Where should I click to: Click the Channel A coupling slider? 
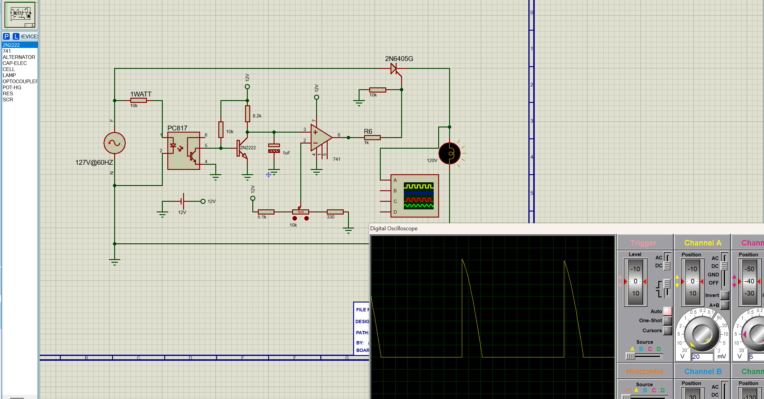coord(725,270)
